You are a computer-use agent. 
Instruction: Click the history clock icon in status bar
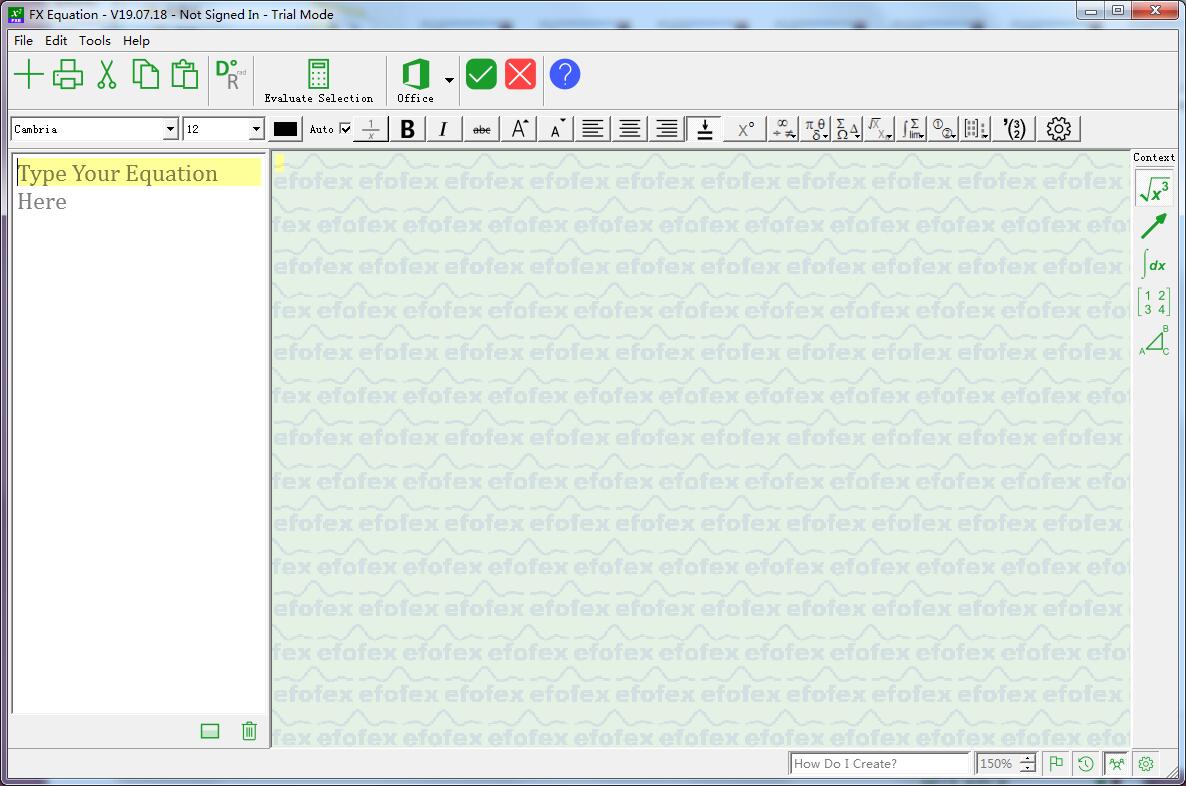(1086, 764)
